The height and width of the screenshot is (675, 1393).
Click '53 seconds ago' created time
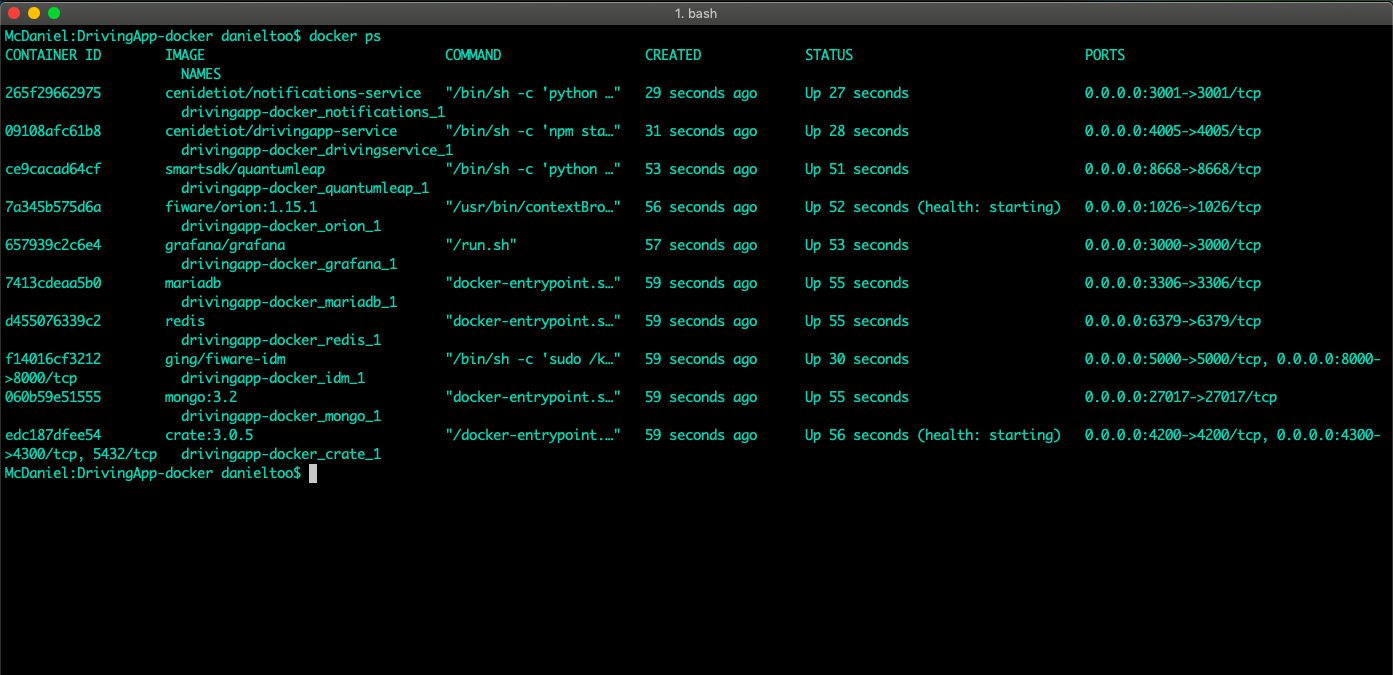click(701, 169)
